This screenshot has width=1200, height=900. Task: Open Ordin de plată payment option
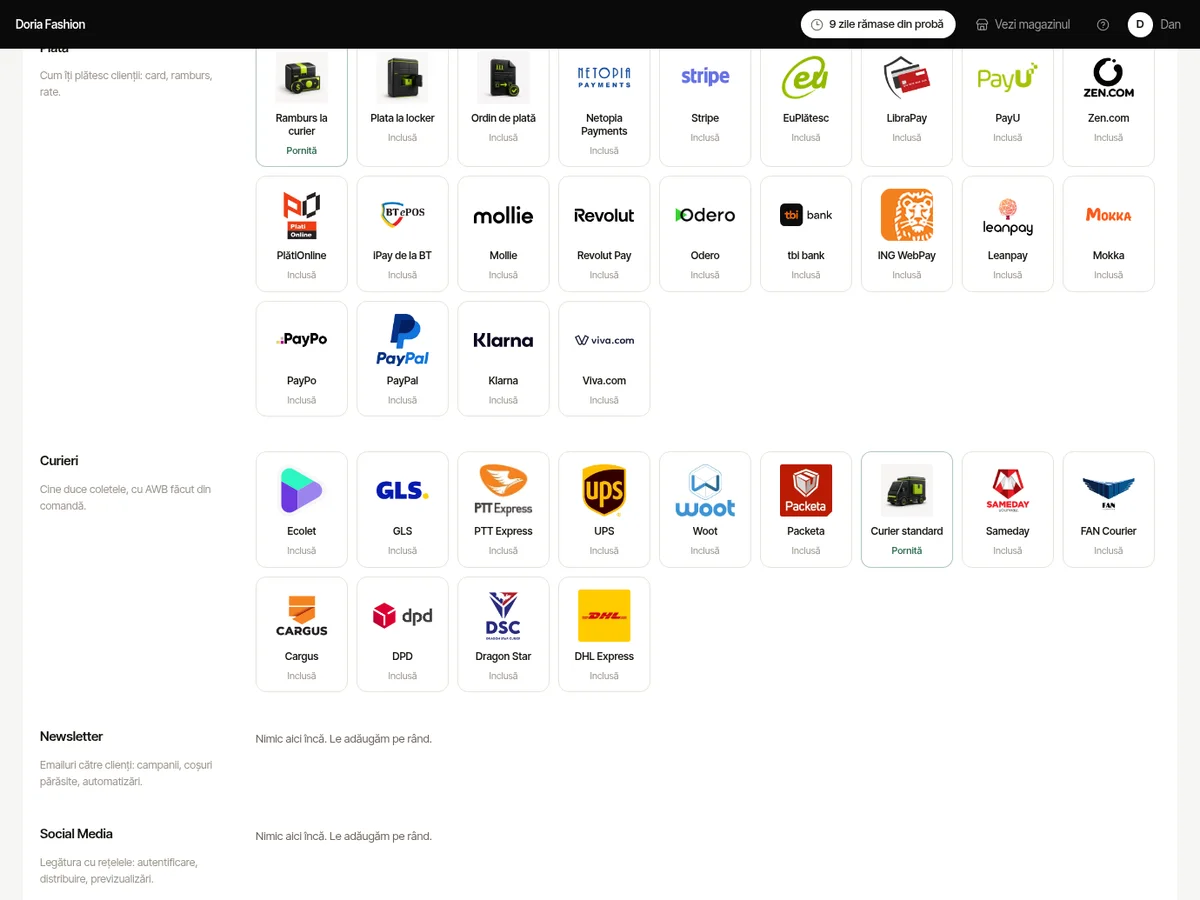pos(503,108)
